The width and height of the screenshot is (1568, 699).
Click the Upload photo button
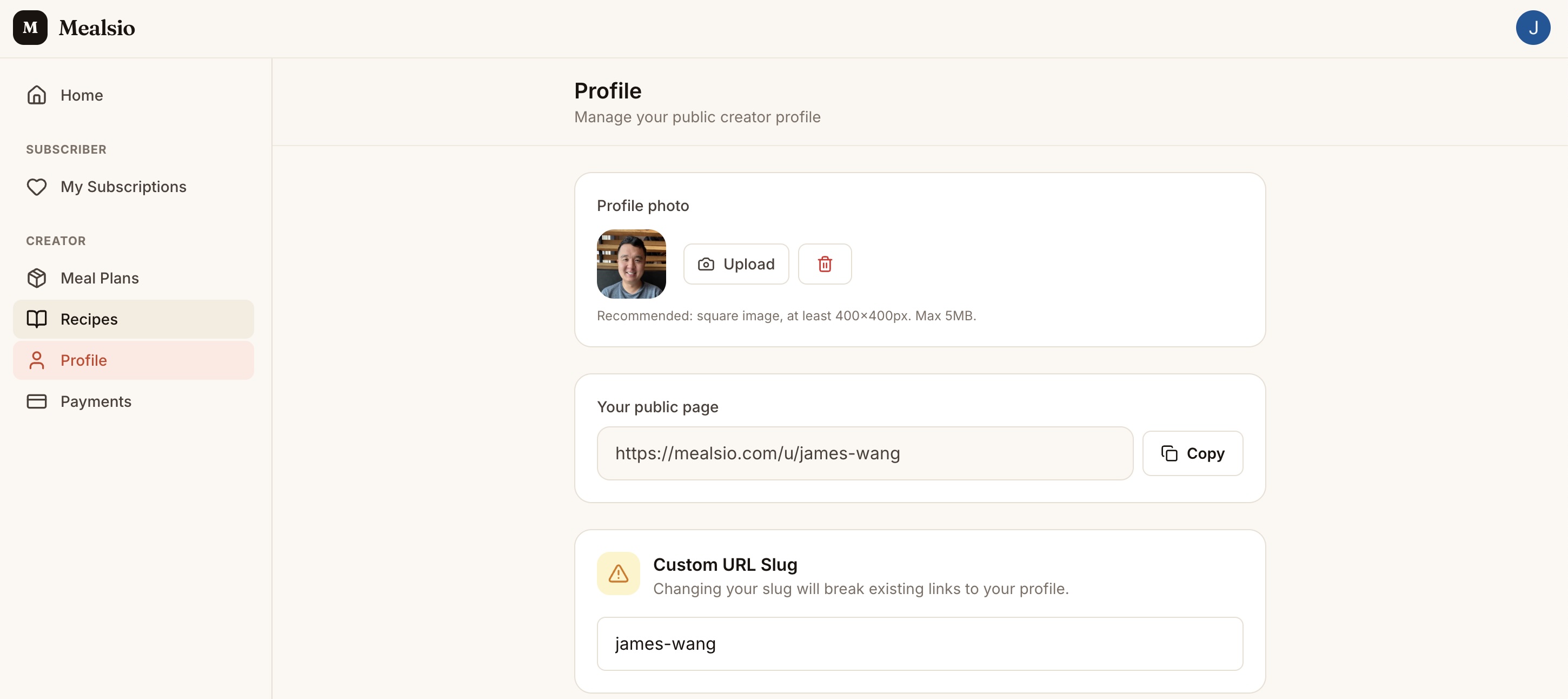coord(736,263)
